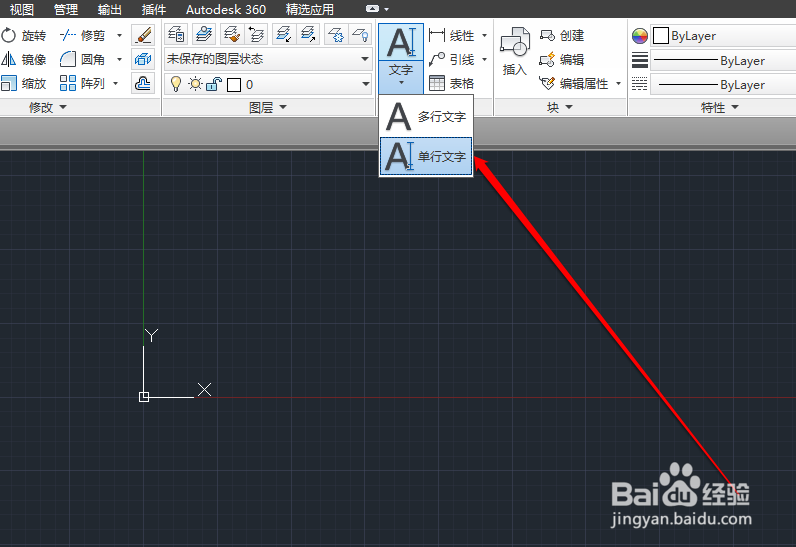Image resolution: width=796 pixels, height=547 pixels.
Task: Switch to the Manage (管理) ribbon tab
Action: click(x=66, y=9)
